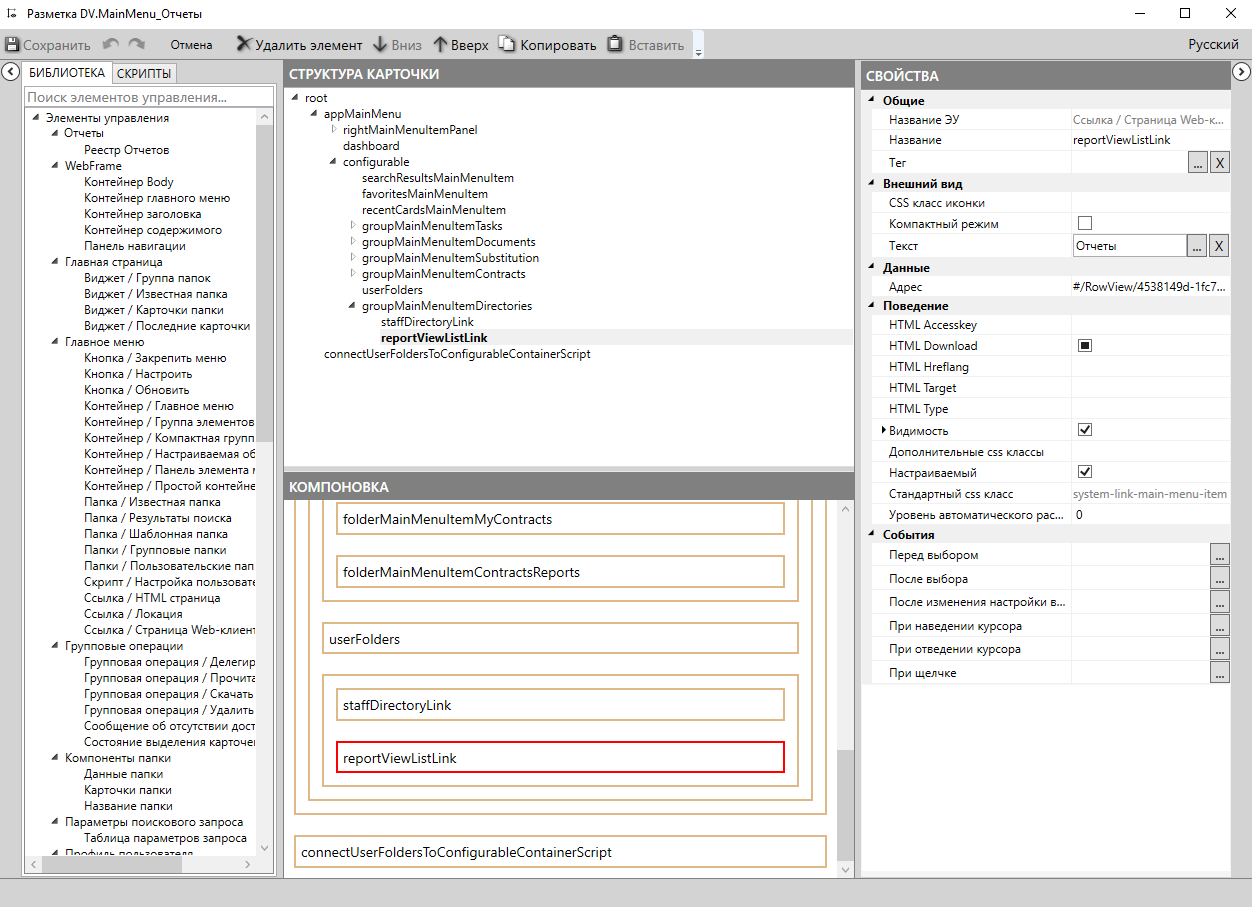
Task: Switch to the СКРИПТЫ tab
Action: 144,74
